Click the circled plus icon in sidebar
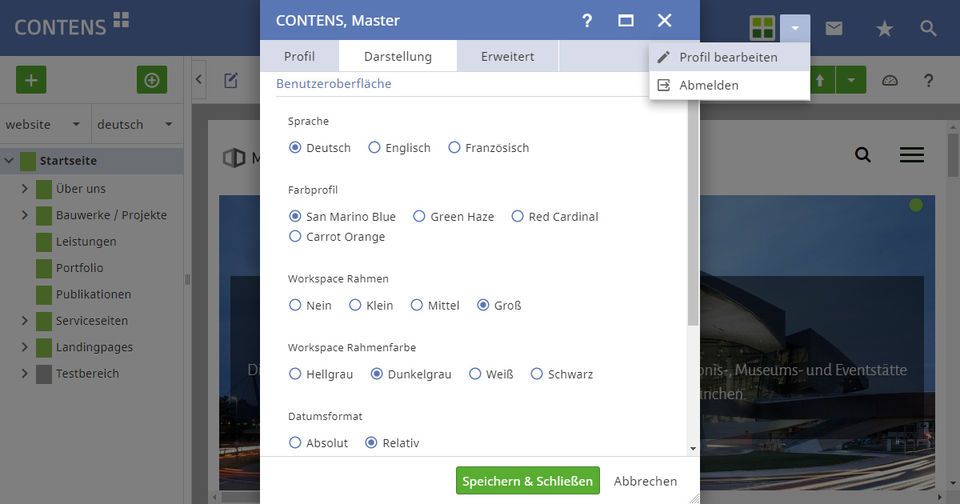The width and height of the screenshot is (960, 504). pyautogui.click(x=152, y=80)
